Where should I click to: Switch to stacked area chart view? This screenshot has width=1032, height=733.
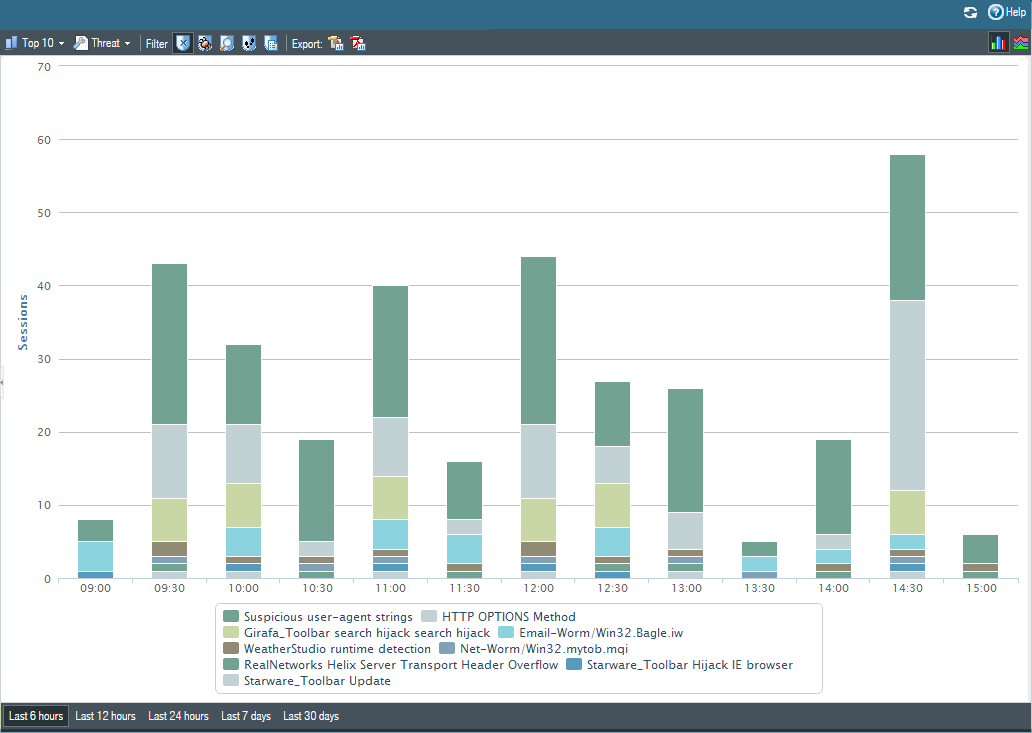(1020, 42)
